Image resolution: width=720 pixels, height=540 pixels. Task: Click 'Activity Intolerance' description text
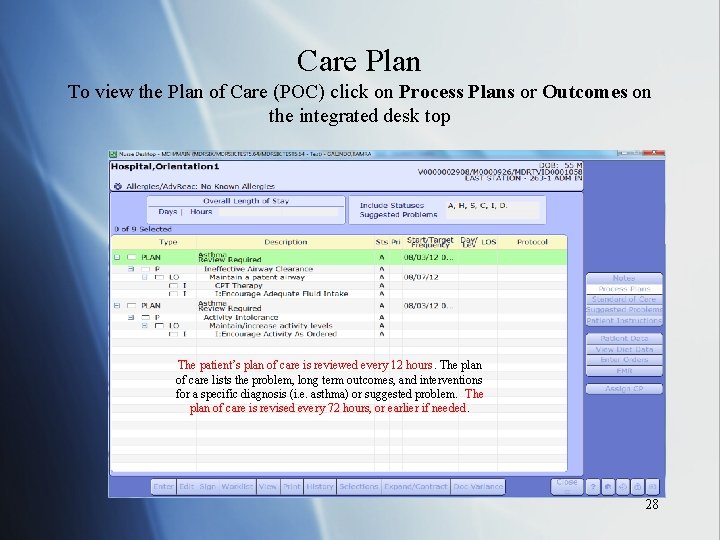point(241,317)
